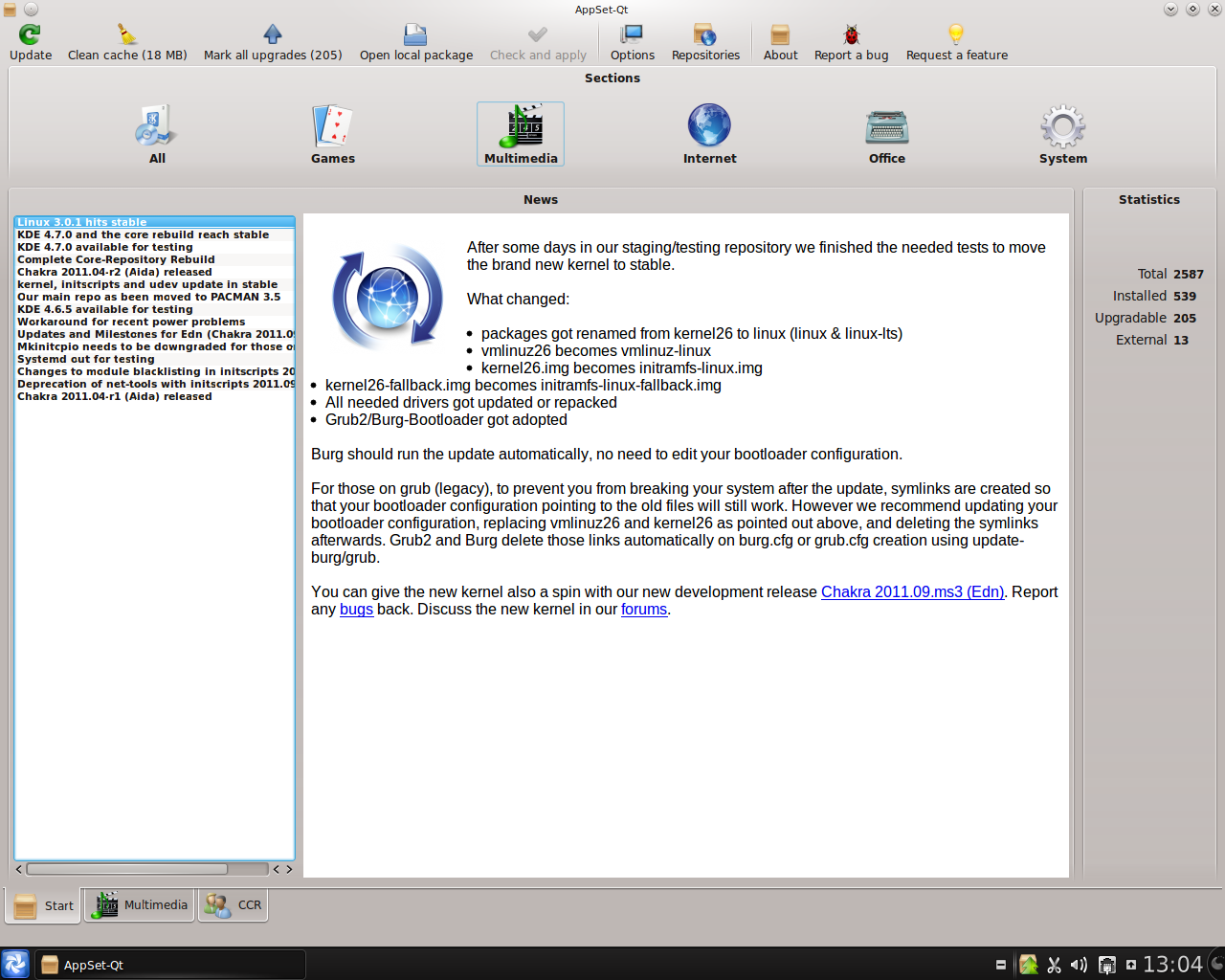The width and height of the screenshot is (1225, 980).
Task: Click the news list horizontal scrollbar handle
Action: coord(127,869)
